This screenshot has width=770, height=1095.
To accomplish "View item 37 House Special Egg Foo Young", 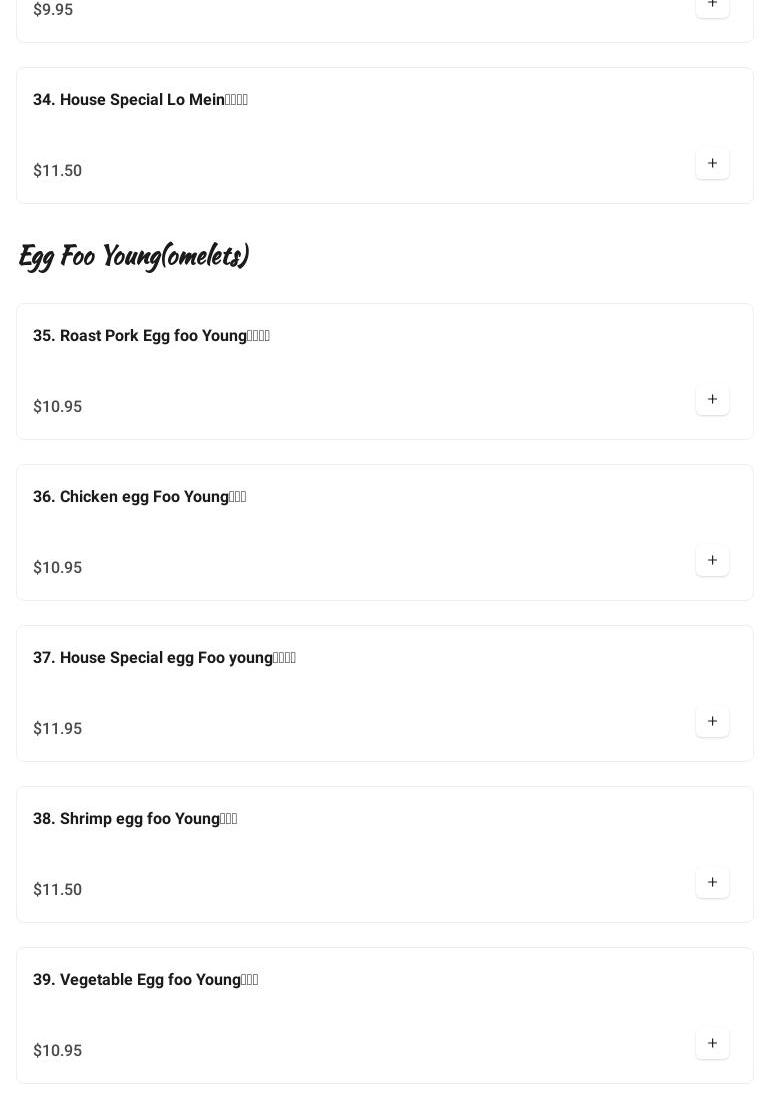I will pos(164,658).
